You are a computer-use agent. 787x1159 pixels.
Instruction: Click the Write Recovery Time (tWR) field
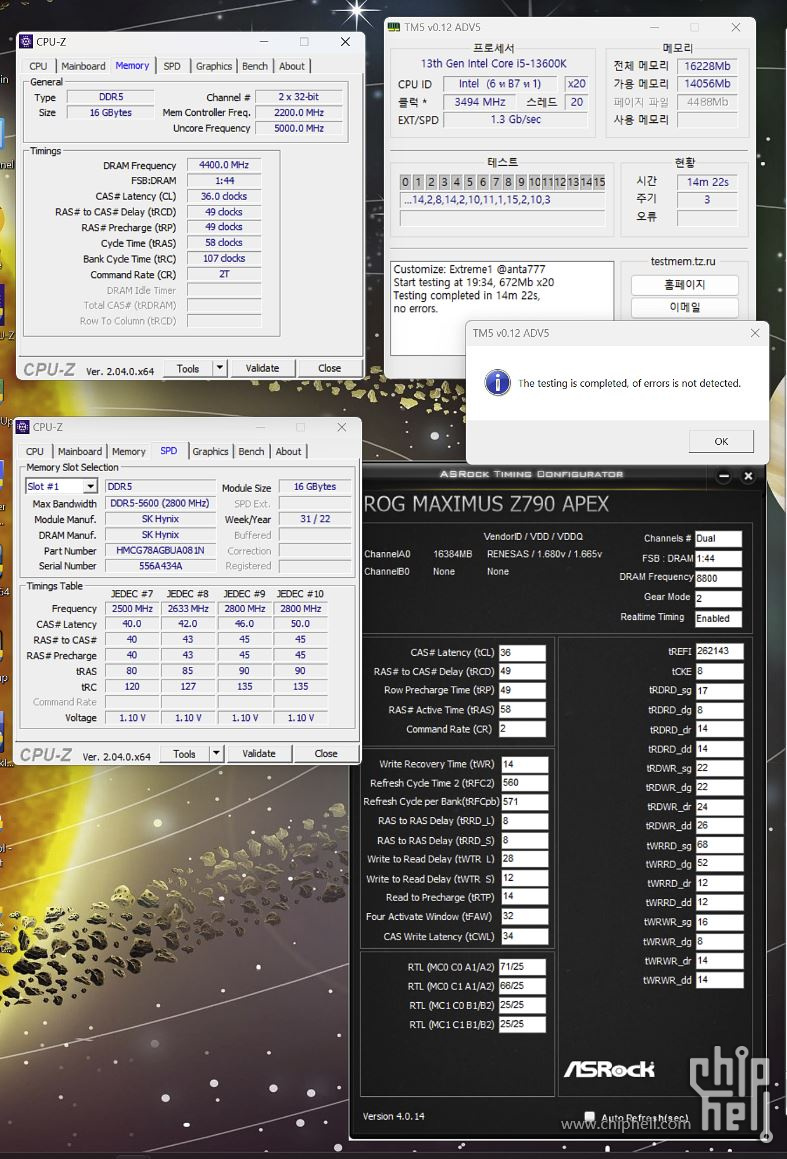[x=525, y=764]
